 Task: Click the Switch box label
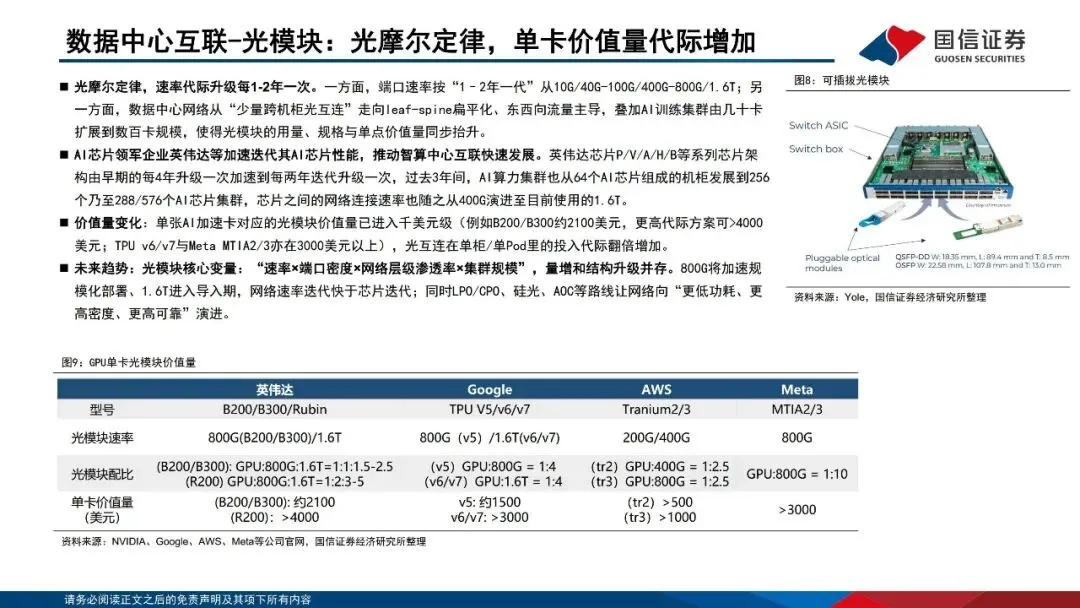pyautogui.click(x=816, y=149)
